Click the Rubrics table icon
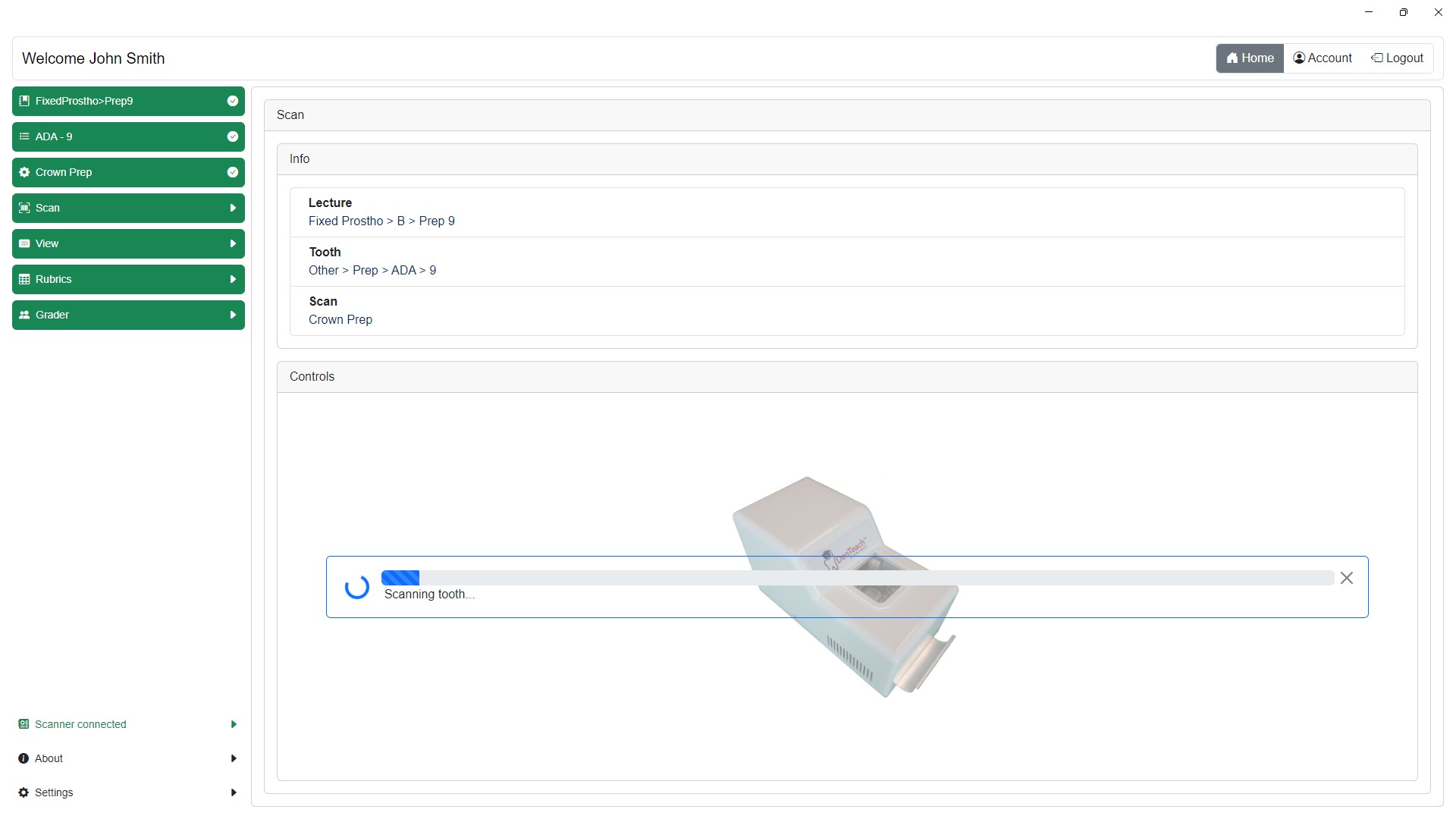 coord(24,279)
